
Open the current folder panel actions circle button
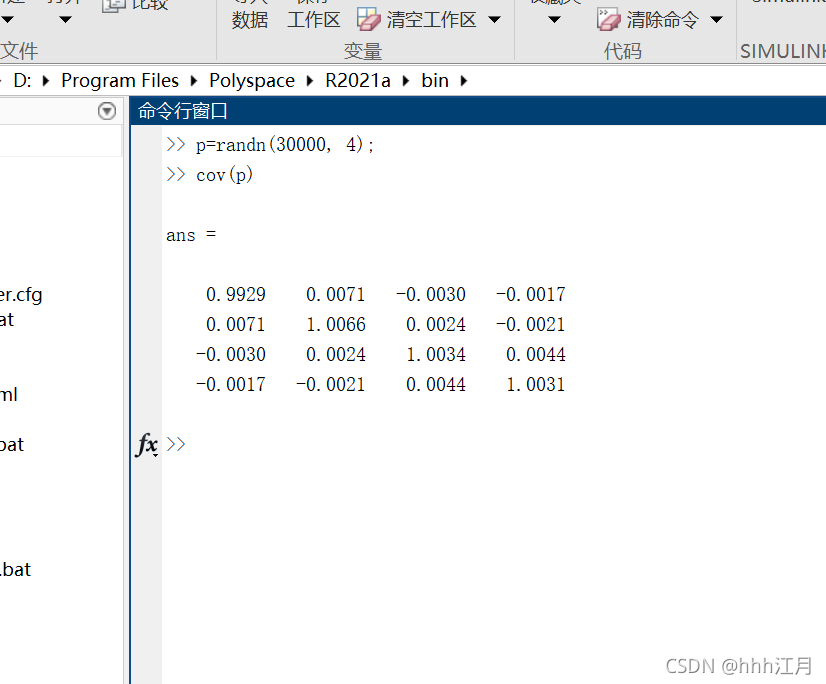click(107, 111)
